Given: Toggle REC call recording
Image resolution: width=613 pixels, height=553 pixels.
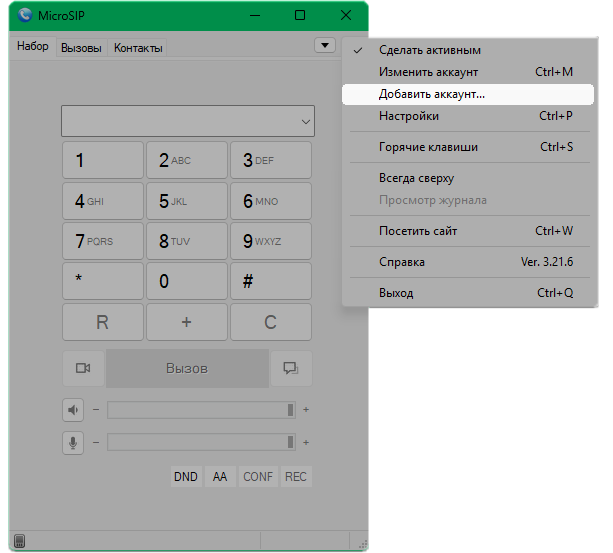Looking at the screenshot, I should tap(296, 476).
